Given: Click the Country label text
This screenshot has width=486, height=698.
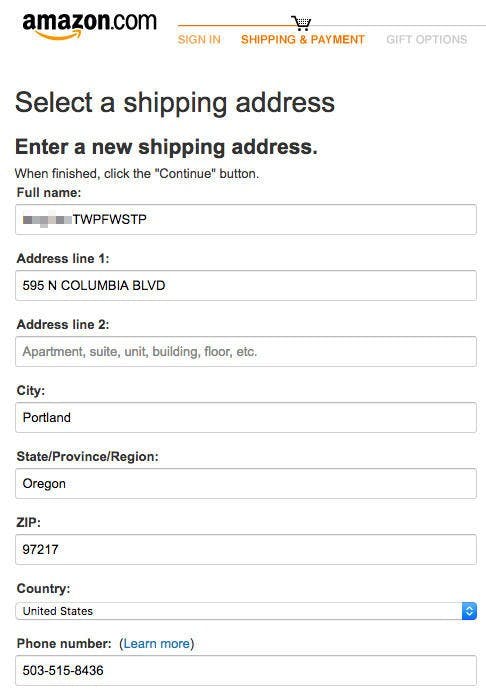Looking at the screenshot, I should click(43, 588).
